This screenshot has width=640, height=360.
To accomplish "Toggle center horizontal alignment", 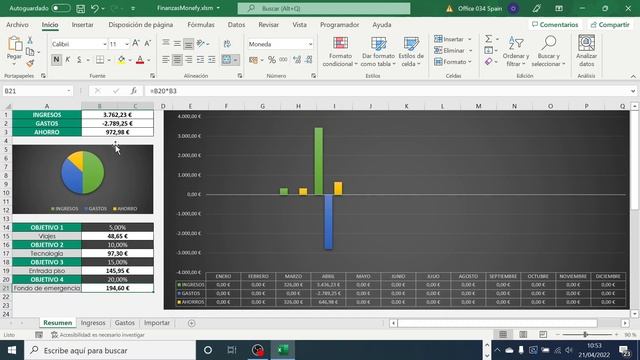I will [177, 60].
